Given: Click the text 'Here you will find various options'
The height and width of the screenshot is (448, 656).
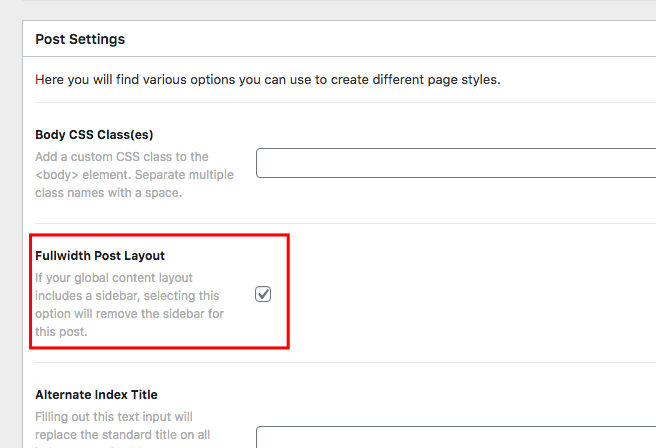Looking at the screenshot, I should pos(135,79).
